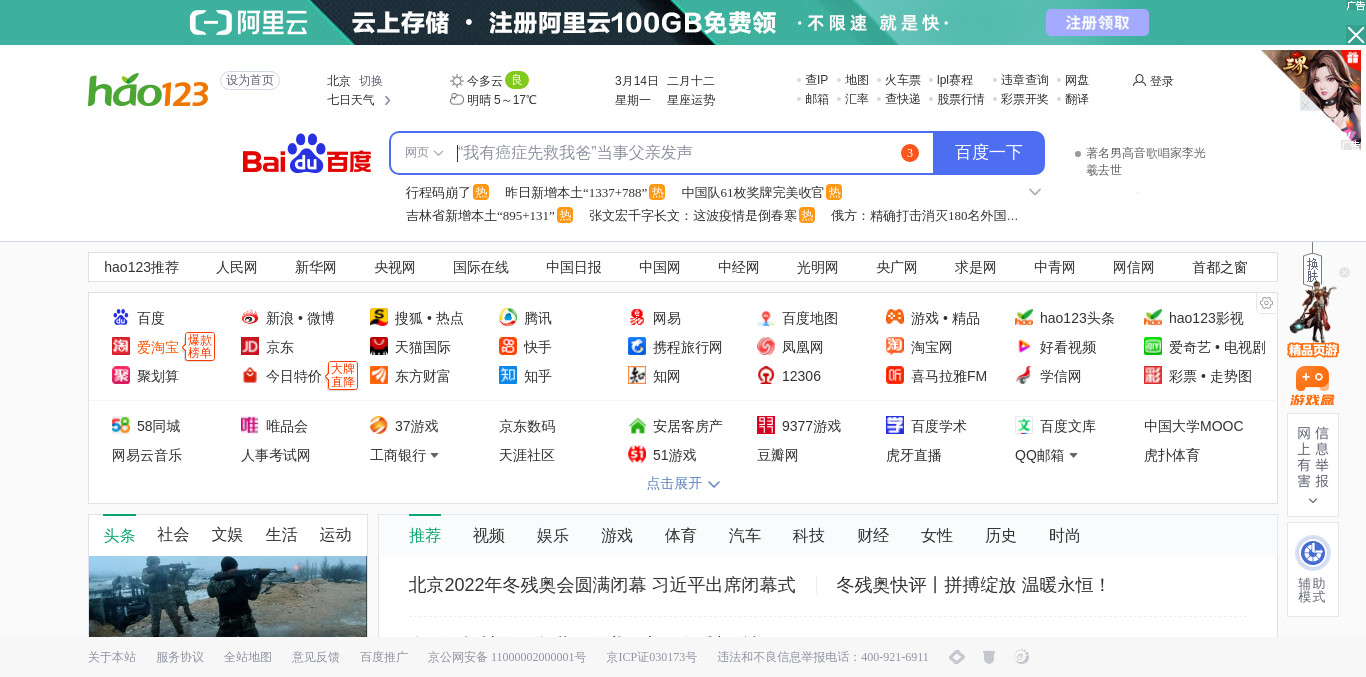Open Ctrip travel (携程旅行网) icon
The image size is (1366, 677).
click(x=637, y=347)
